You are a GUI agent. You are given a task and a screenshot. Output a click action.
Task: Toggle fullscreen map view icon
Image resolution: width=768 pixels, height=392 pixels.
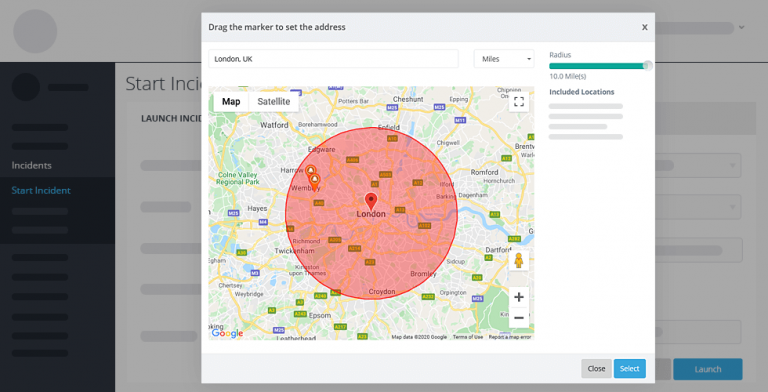(519, 102)
